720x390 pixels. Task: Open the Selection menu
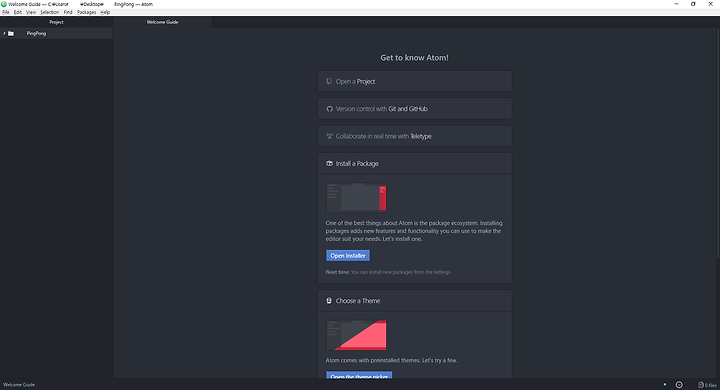[50, 12]
